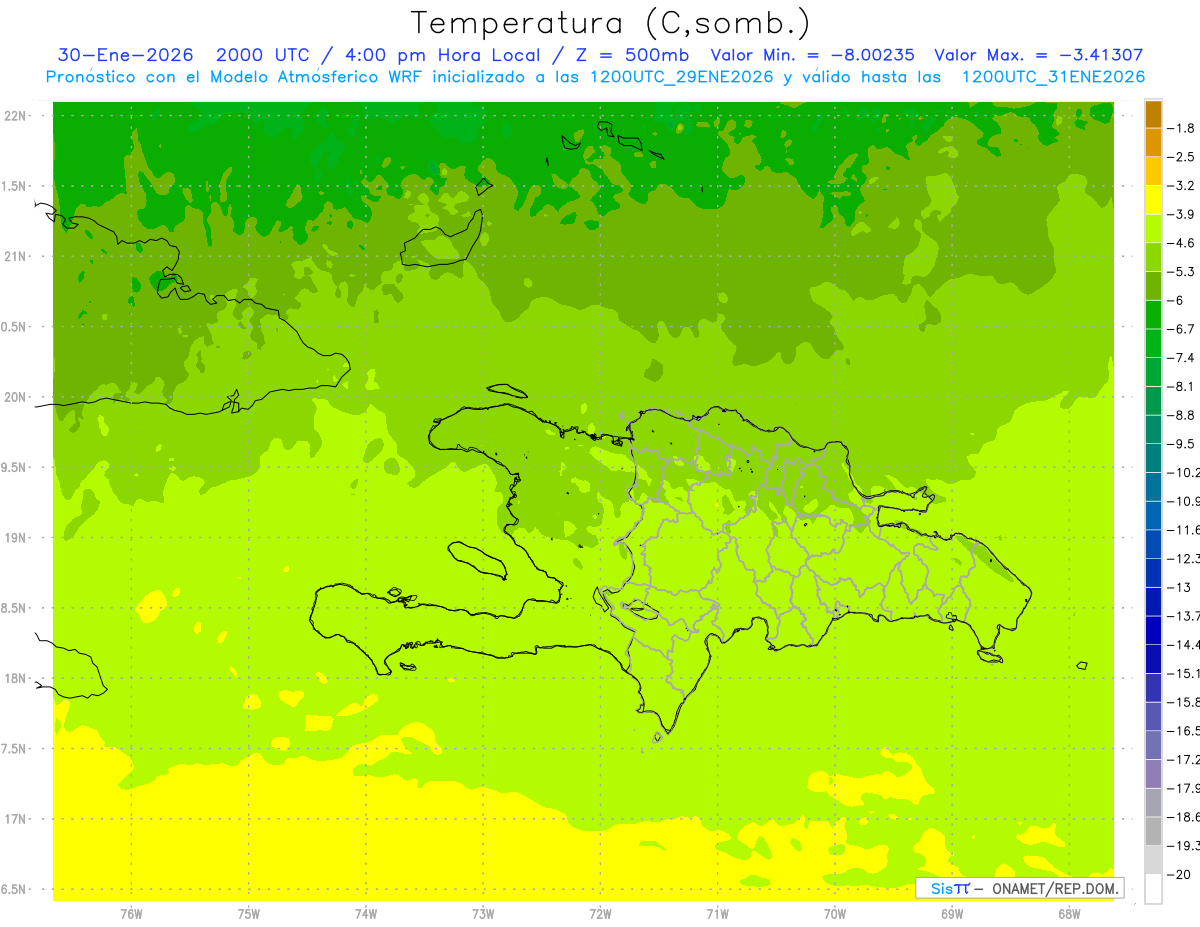
Task: Click the '20N' latitude label
Action: [15, 397]
